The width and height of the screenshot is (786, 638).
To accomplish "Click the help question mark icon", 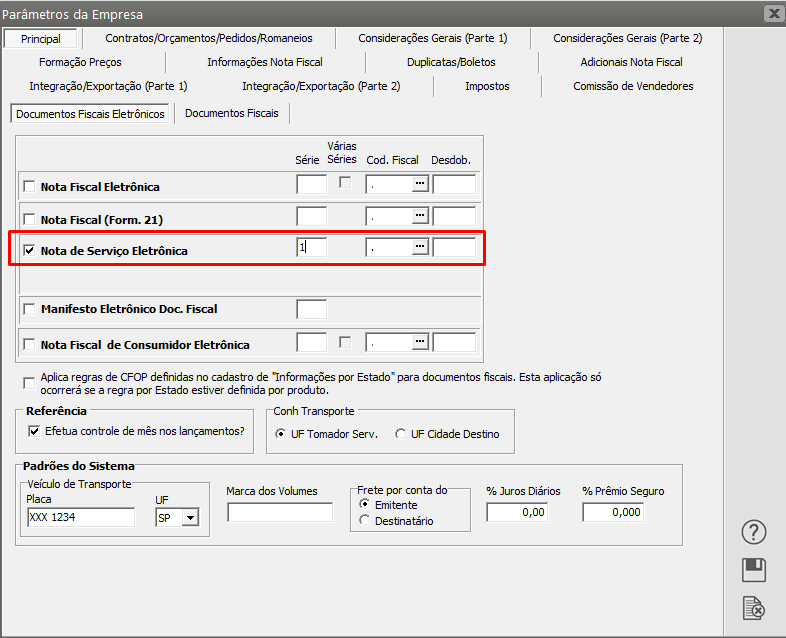I will pyautogui.click(x=753, y=532).
